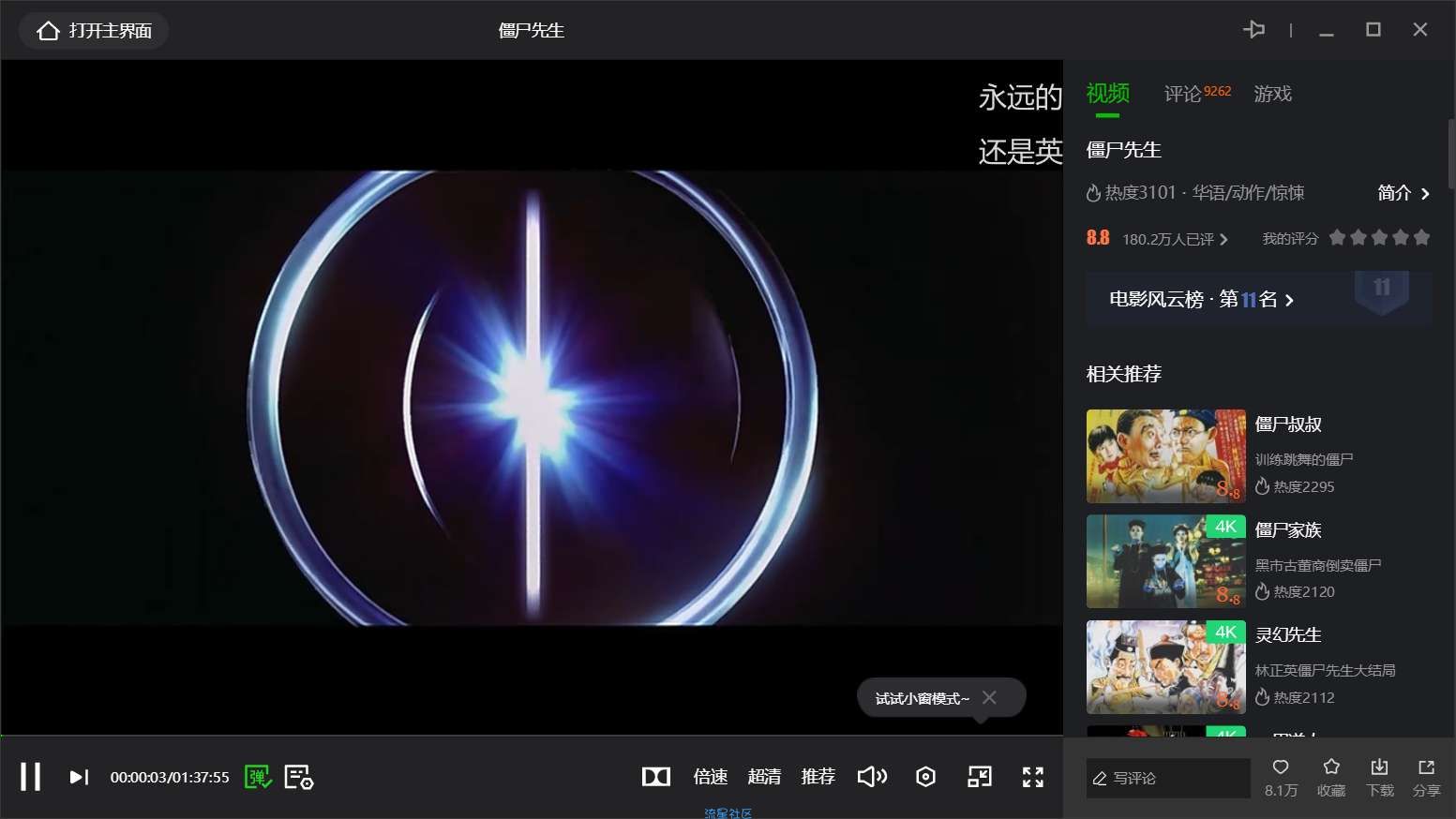Click 打开主界面 home button
The width and height of the screenshot is (1456, 819).
(x=94, y=31)
